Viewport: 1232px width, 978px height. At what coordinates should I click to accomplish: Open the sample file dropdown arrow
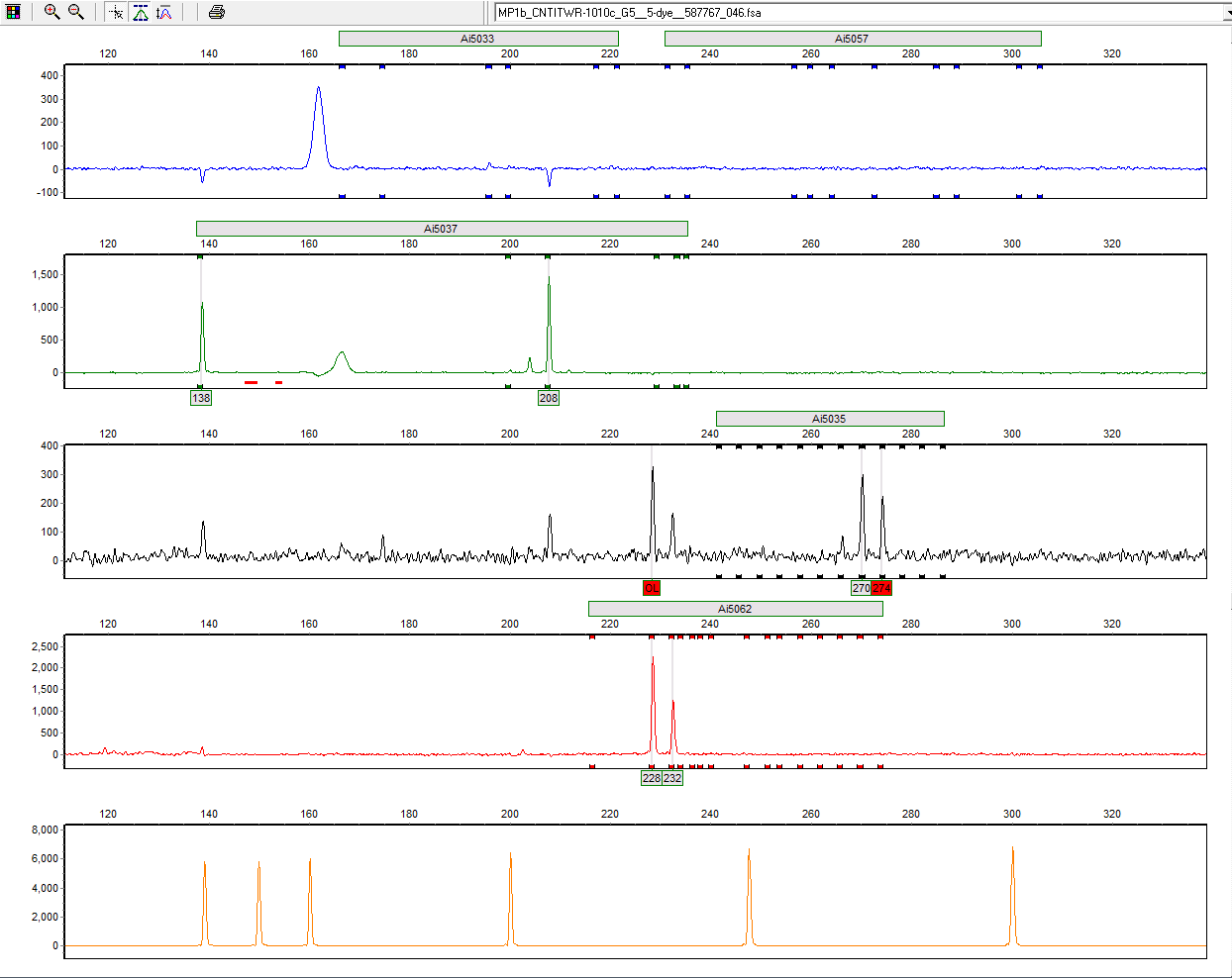pos(1226,13)
